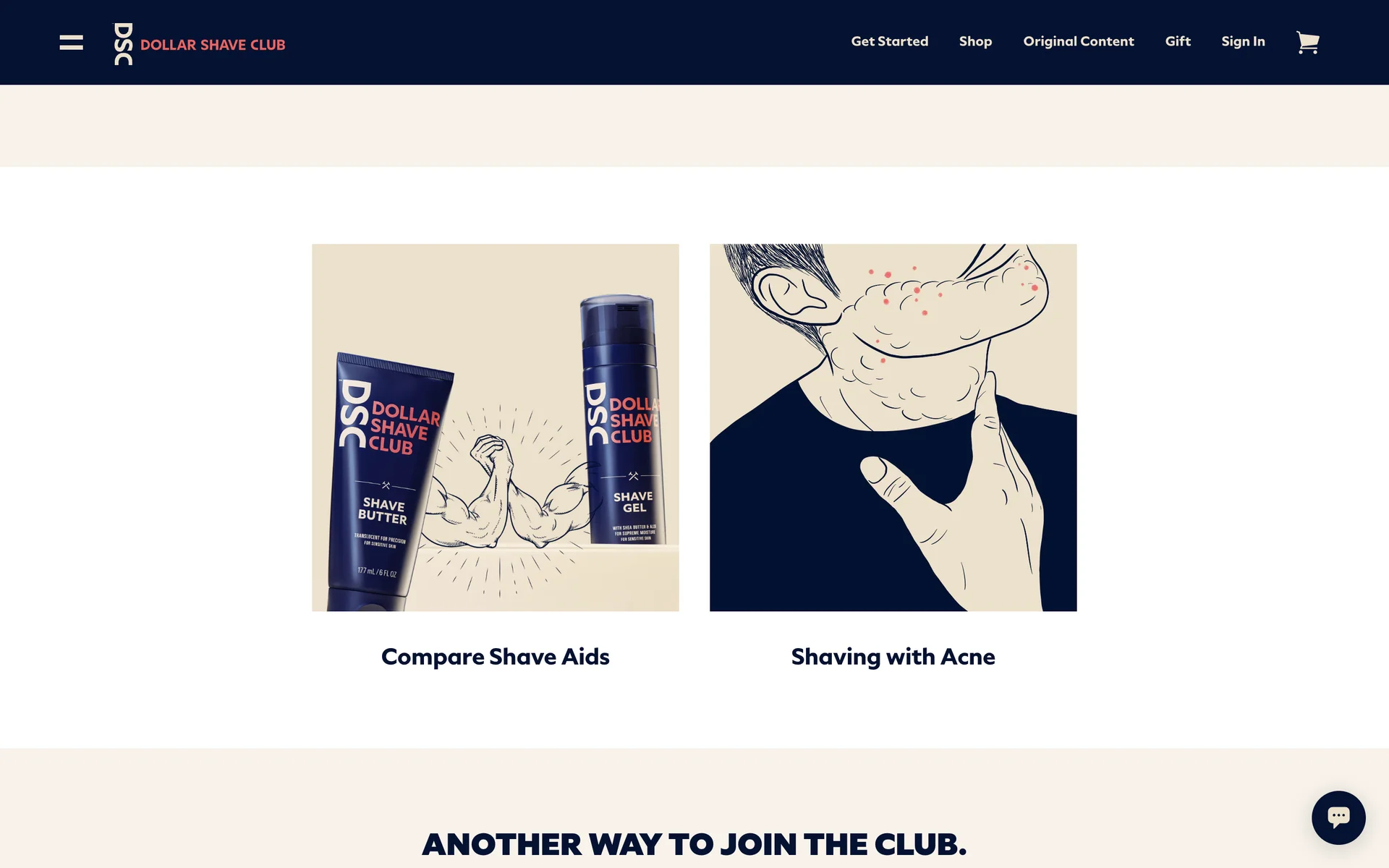The width and height of the screenshot is (1389, 868).
Task: Go to Get Started
Action: 889,41
